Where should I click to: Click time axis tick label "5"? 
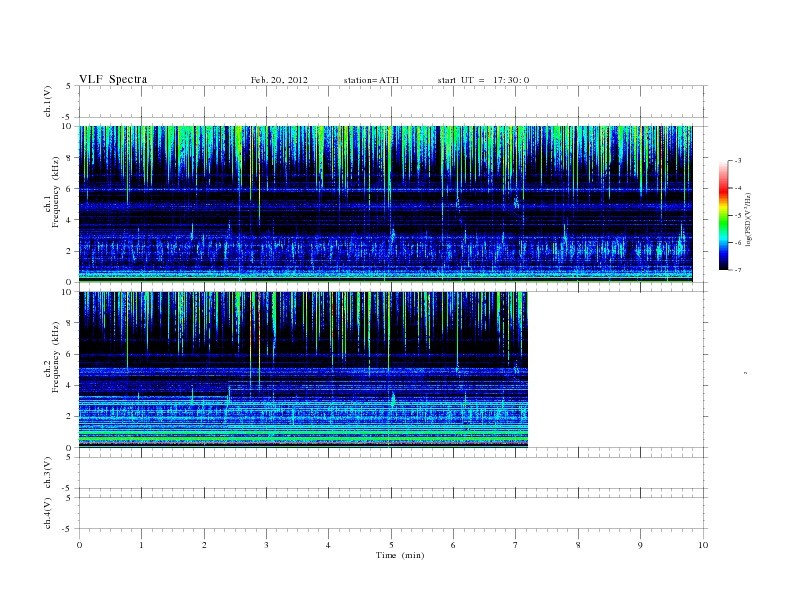tap(391, 545)
